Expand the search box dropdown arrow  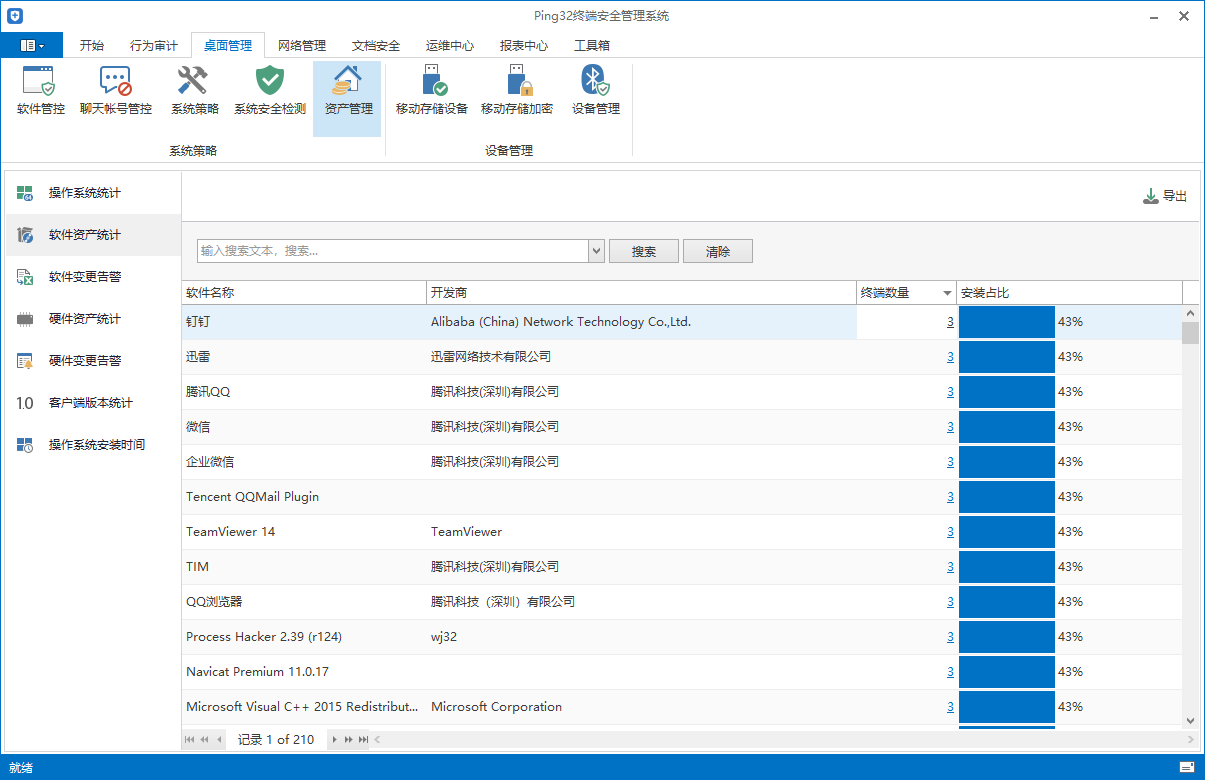pos(597,251)
